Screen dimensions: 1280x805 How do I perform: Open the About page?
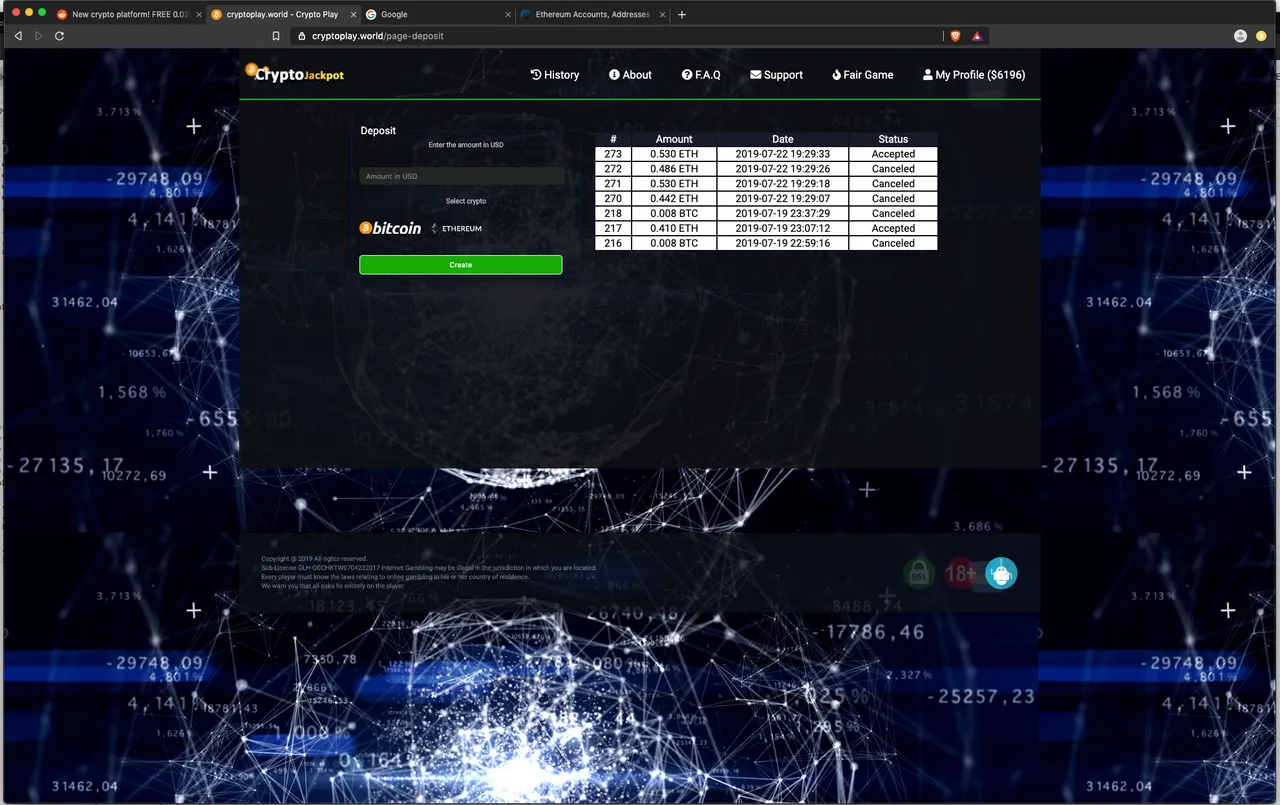630,75
